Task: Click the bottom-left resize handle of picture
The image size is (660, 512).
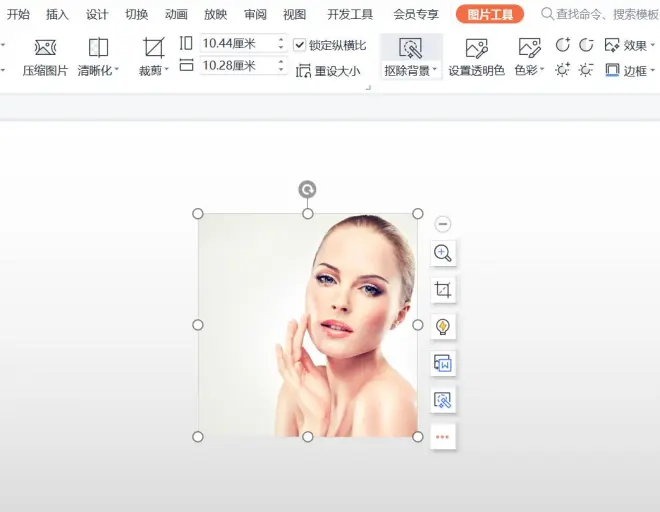Action: pos(198,437)
